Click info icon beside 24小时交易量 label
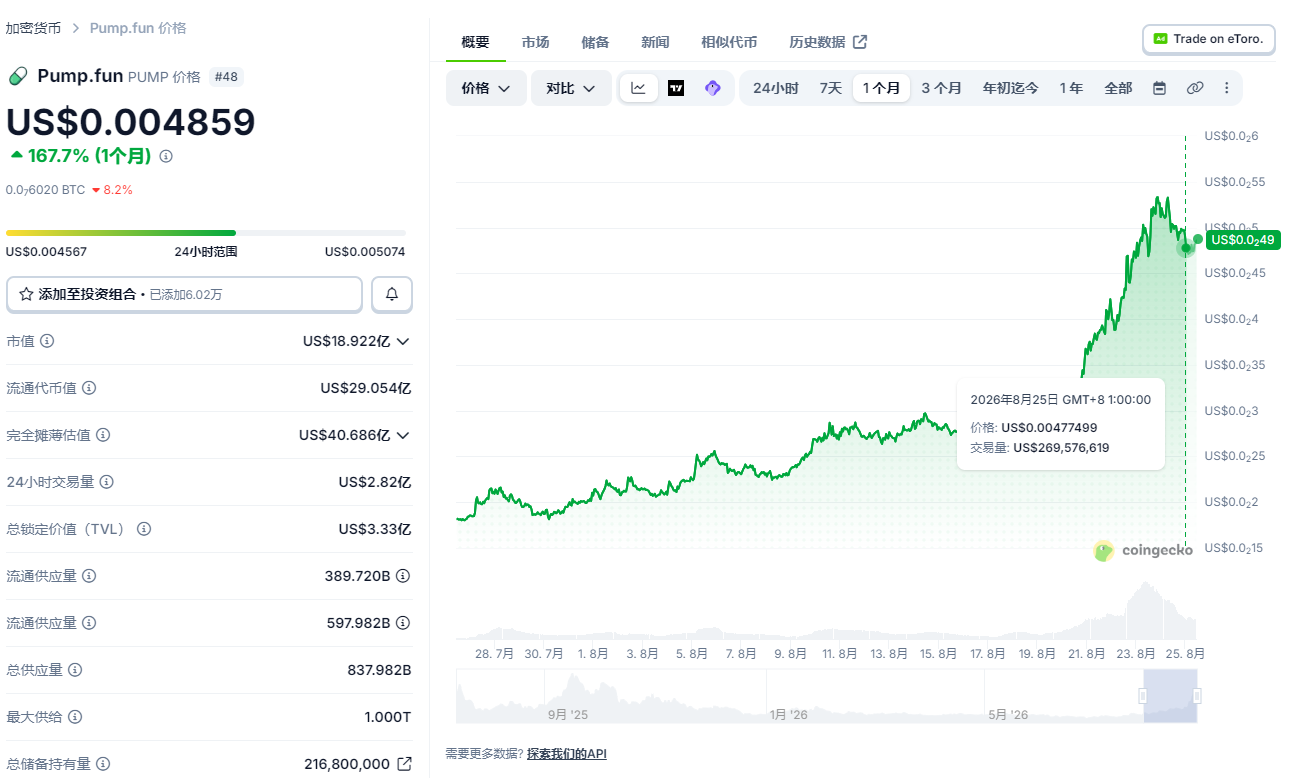The image size is (1300, 778). (106, 482)
